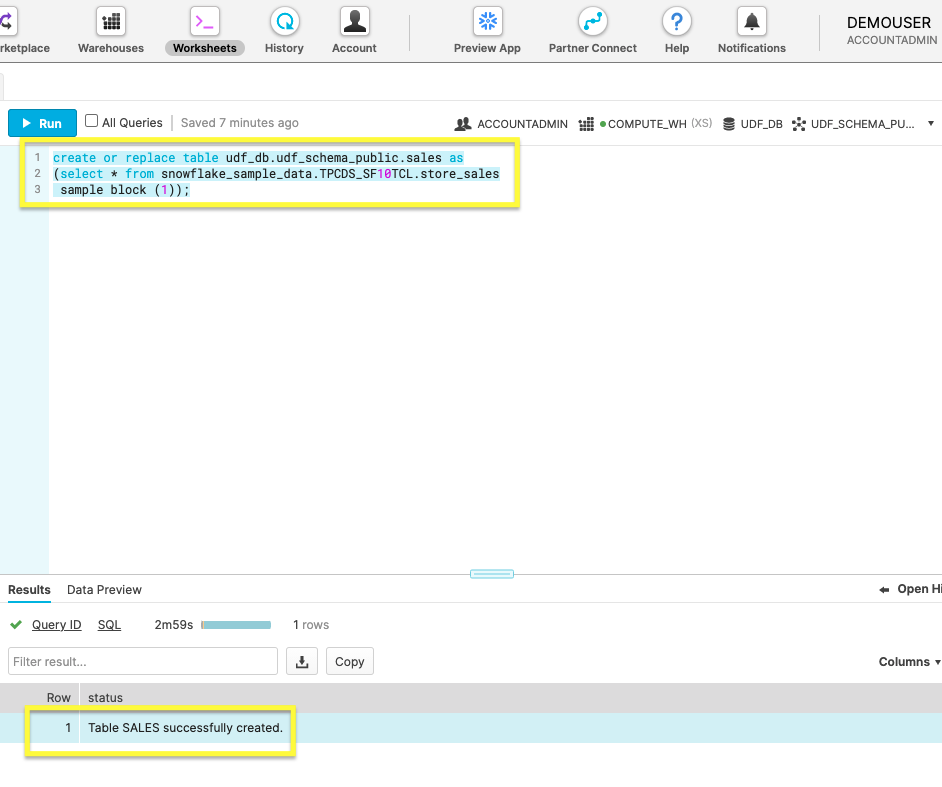942x787 pixels.
Task: Click the Copy results button
Action: pyautogui.click(x=349, y=661)
